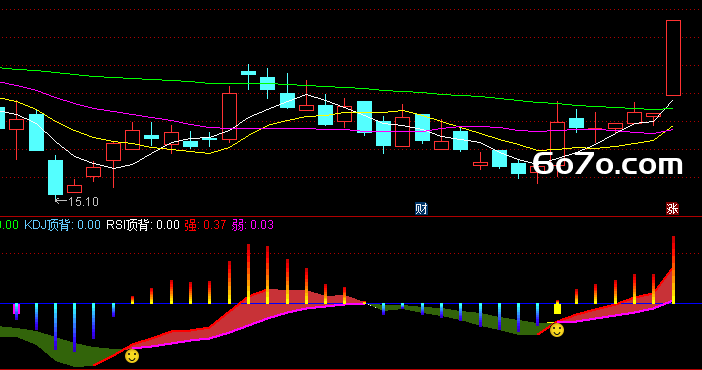This screenshot has height=370, width=702.
Task: Select the cyan doji candle at chart peak
Action: click(248, 73)
